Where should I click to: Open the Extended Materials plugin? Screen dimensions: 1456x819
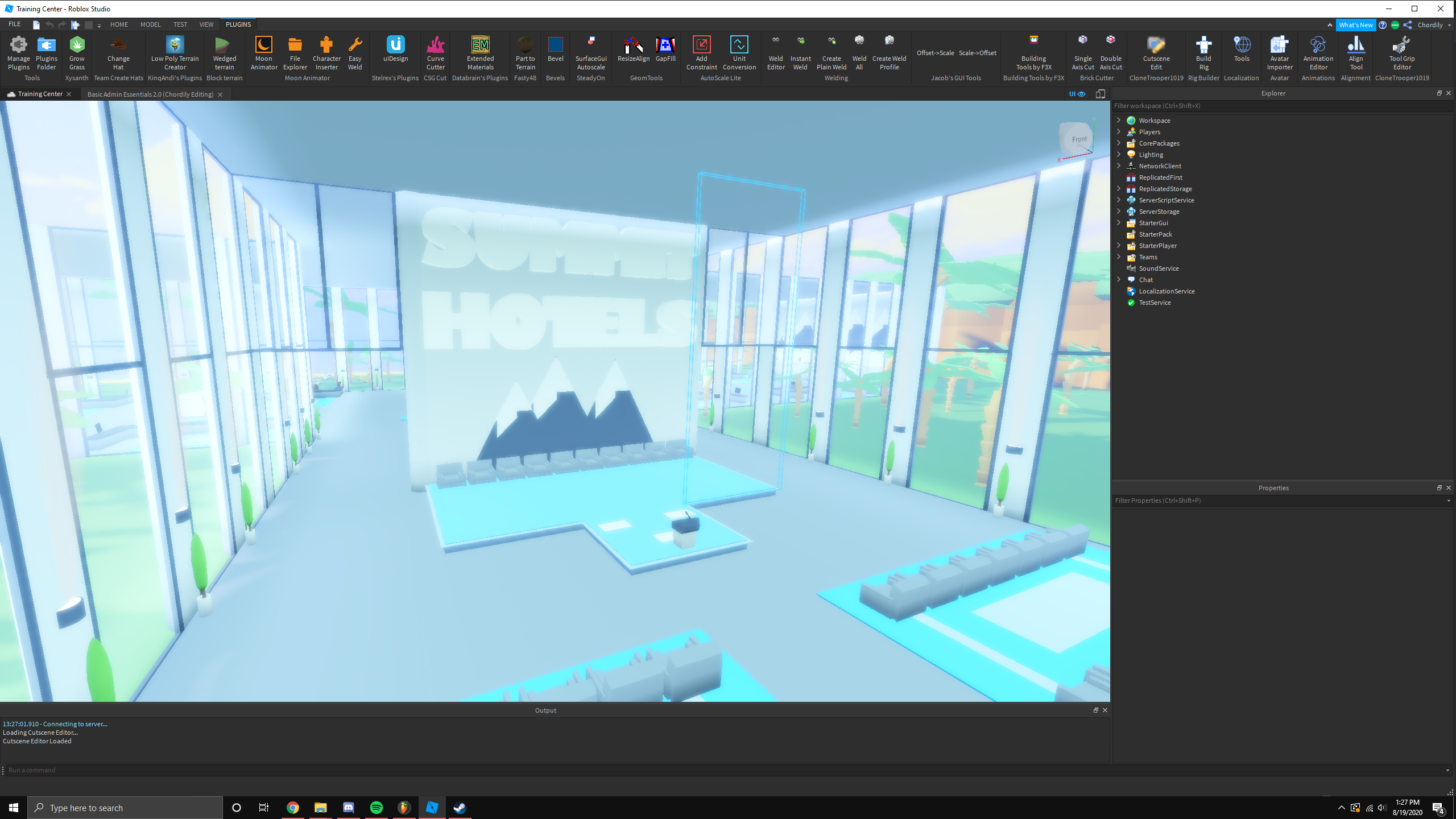(x=480, y=52)
